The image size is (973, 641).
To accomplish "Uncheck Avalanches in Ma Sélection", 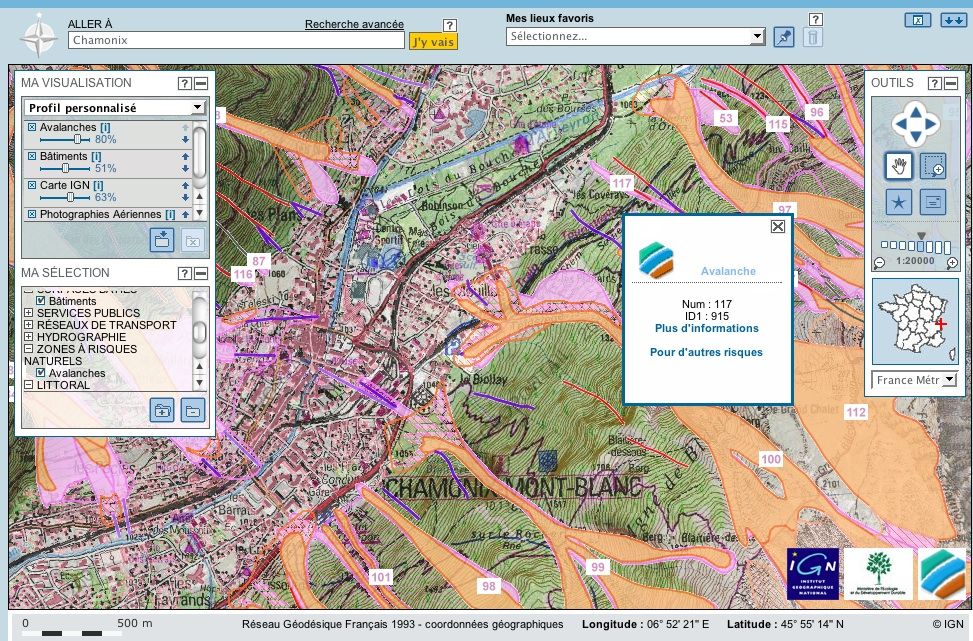I will pos(41,373).
